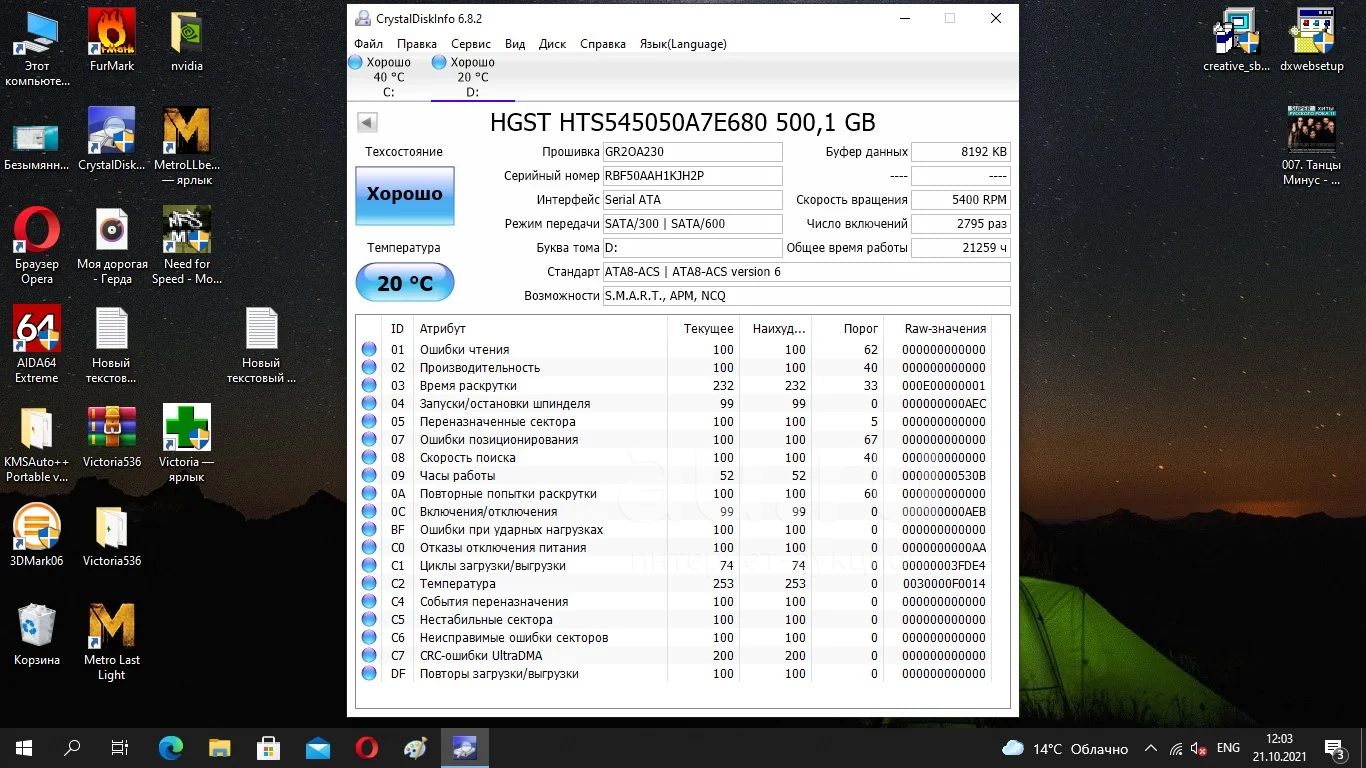The image size is (1366, 768).
Task: Open the Mail app in taskbar
Action: pyautogui.click(x=318, y=747)
